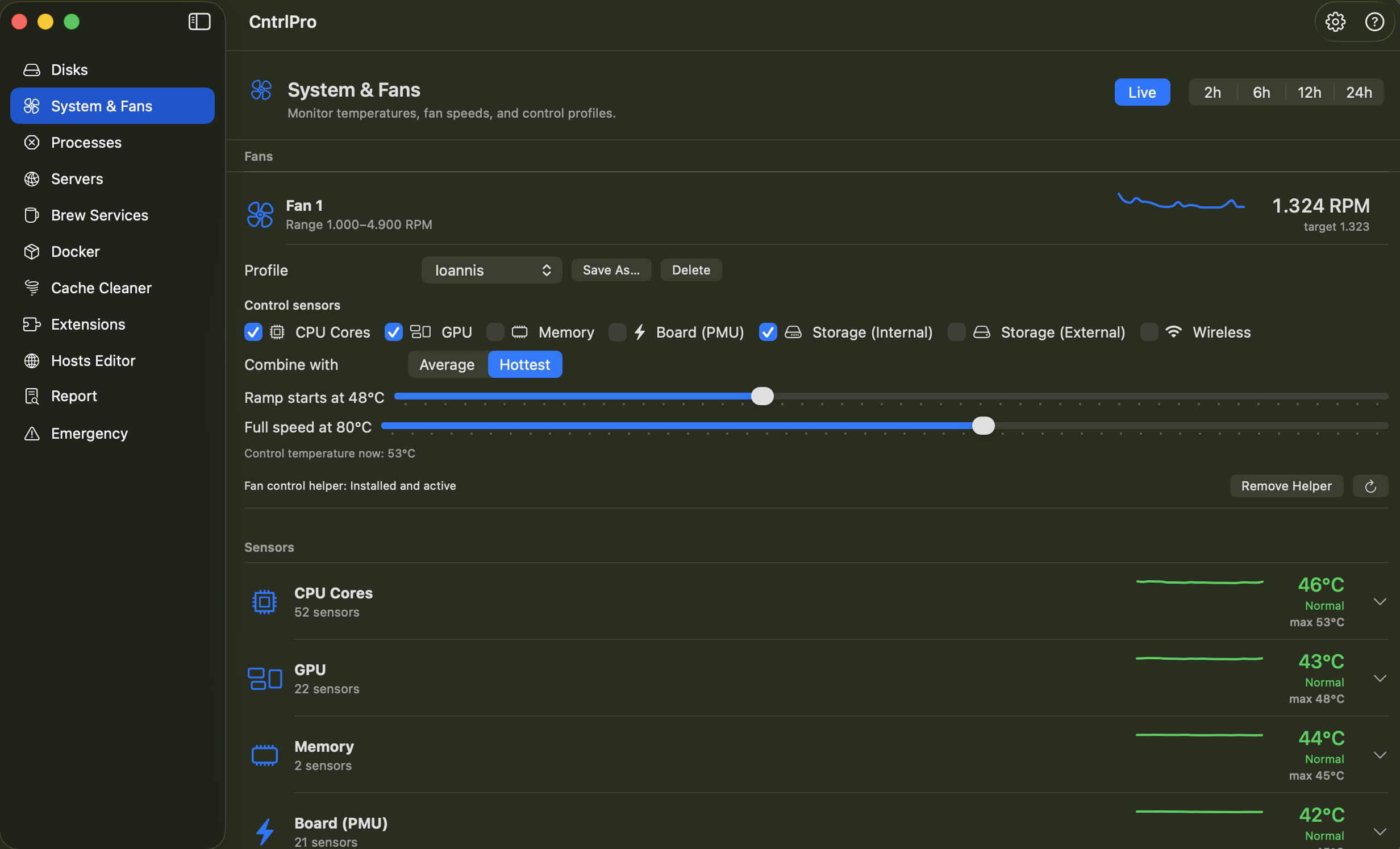Click the Cache Cleaner tornado icon

(x=32, y=288)
